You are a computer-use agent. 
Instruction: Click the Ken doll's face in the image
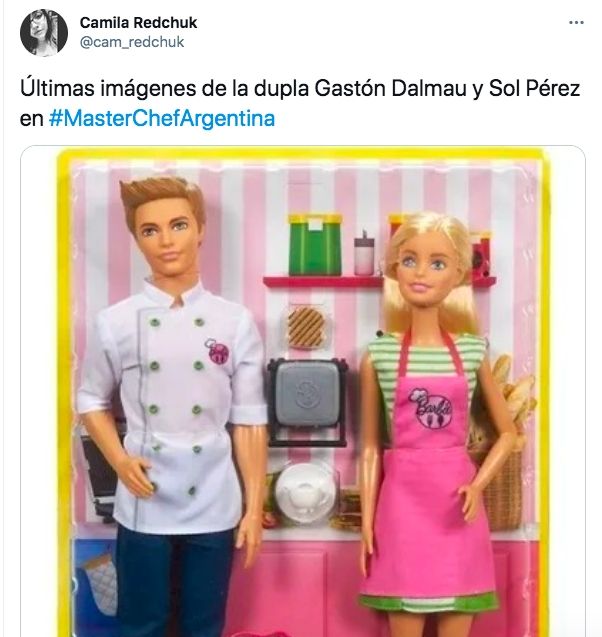coord(167,240)
